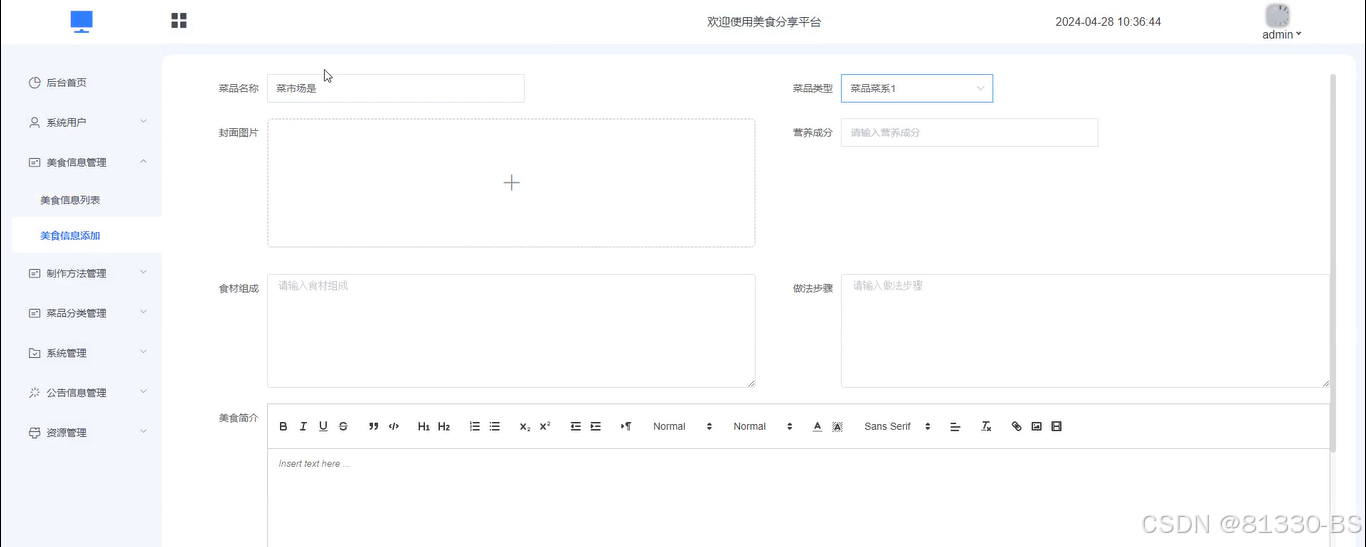Expand the 公告信息管理 menu
The image size is (1366, 547).
point(88,393)
